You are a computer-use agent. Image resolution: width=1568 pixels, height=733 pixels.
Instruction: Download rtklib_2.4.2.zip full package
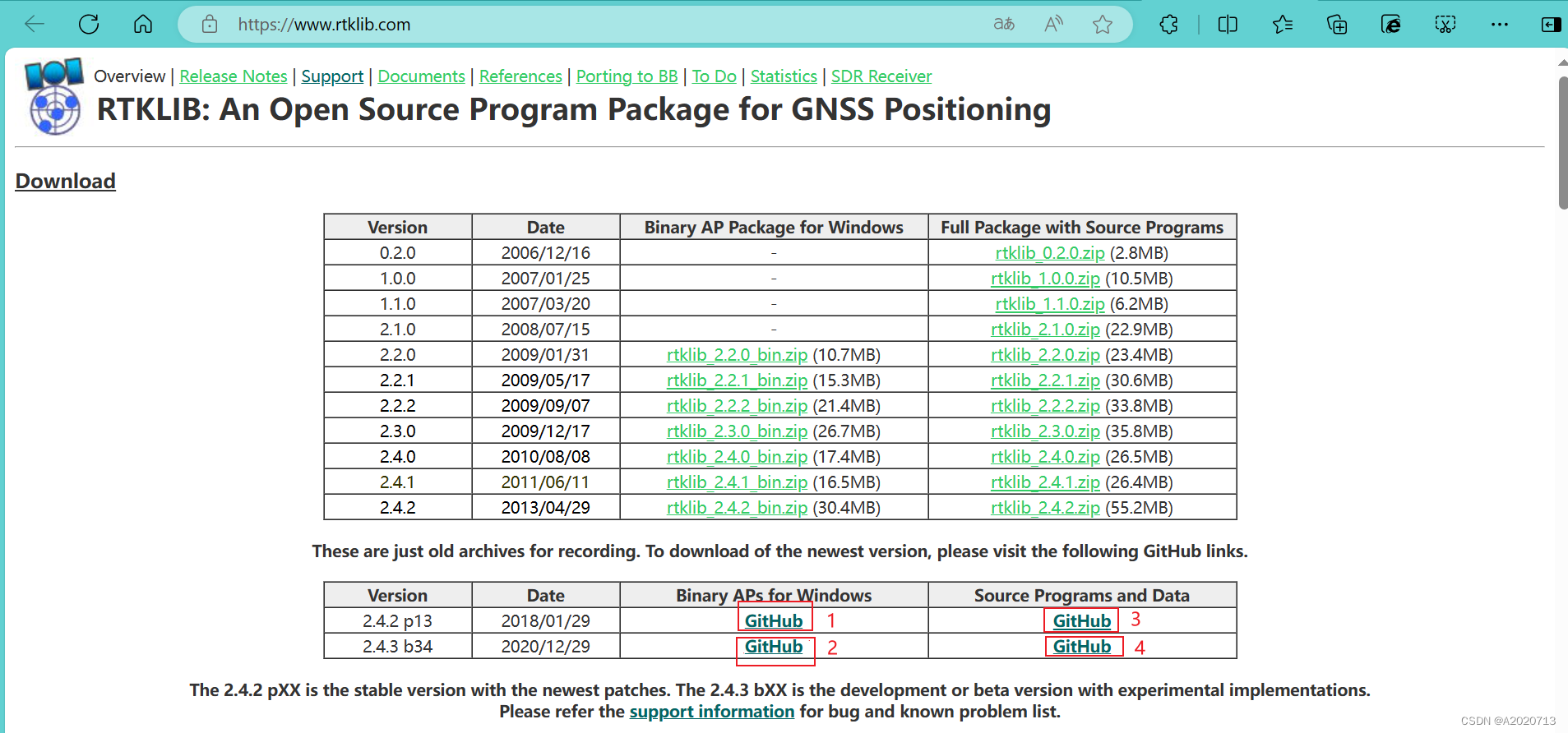coord(1045,508)
